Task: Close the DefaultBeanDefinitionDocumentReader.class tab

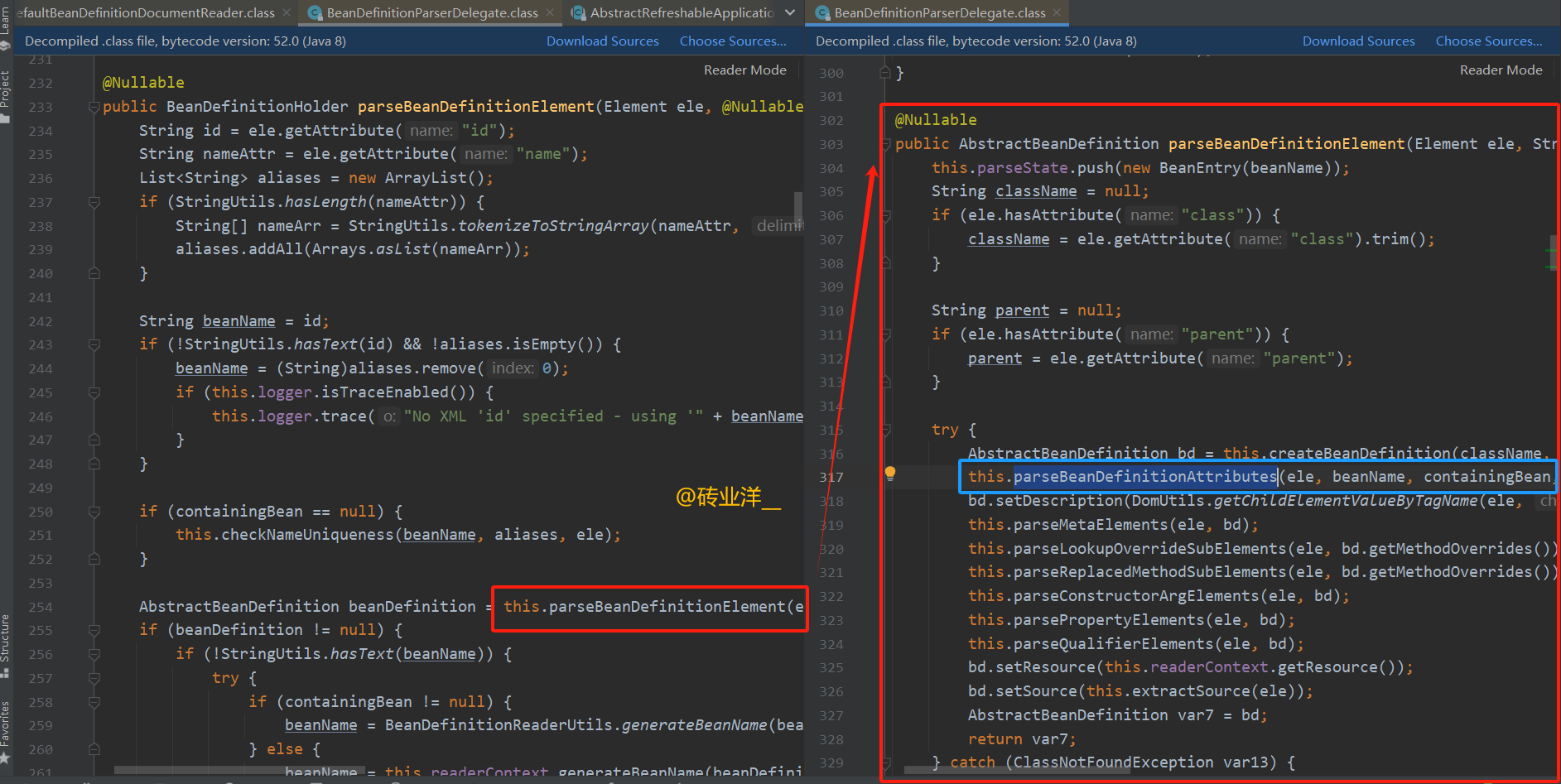Action: pyautogui.click(x=287, y=13)
